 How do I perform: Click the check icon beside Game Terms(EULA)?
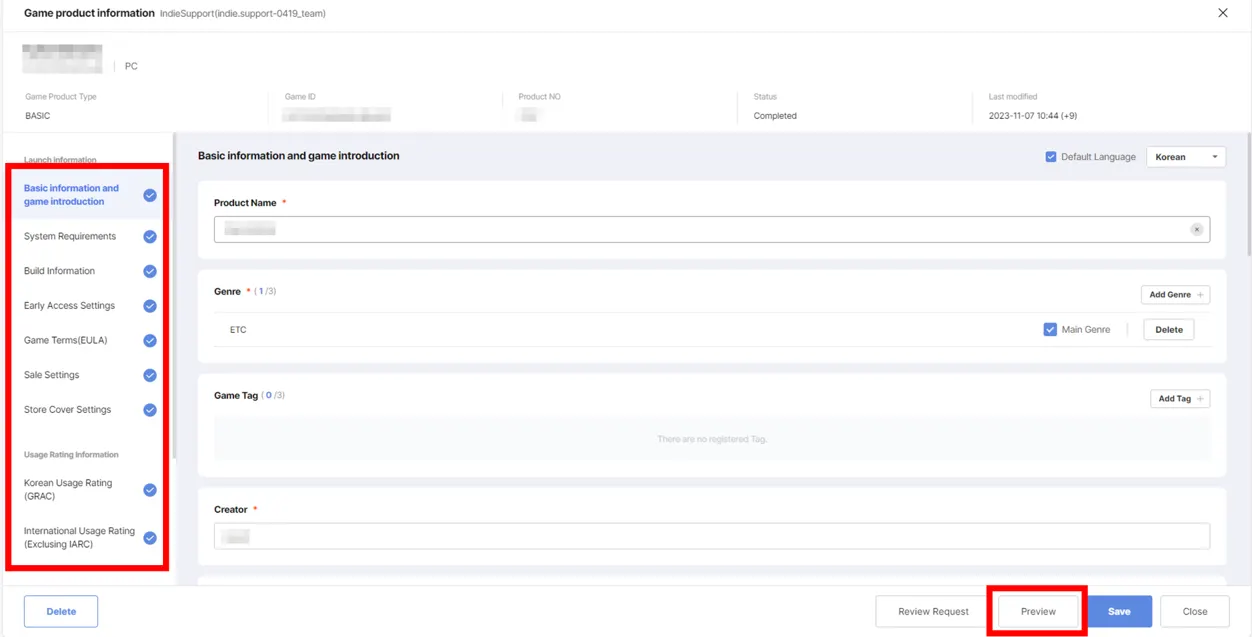[x=150, y=341]
